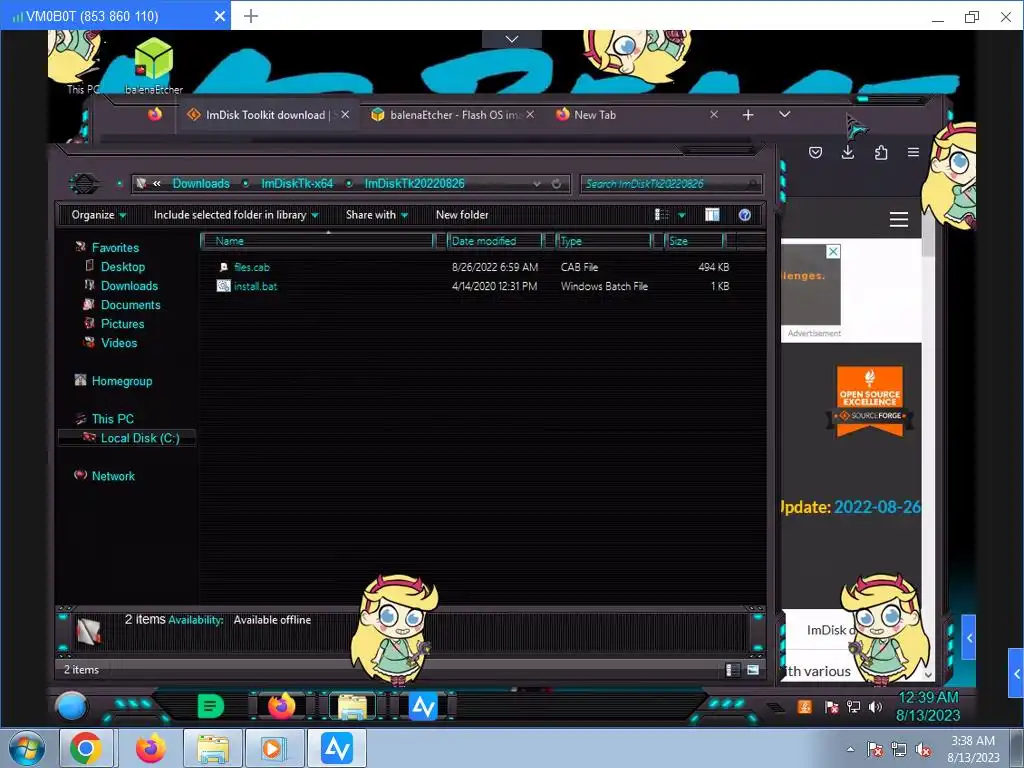Switch to details view in status bar
This screenshot has width=1024, height=768.
pyautogui.click(x=733, y=669)
